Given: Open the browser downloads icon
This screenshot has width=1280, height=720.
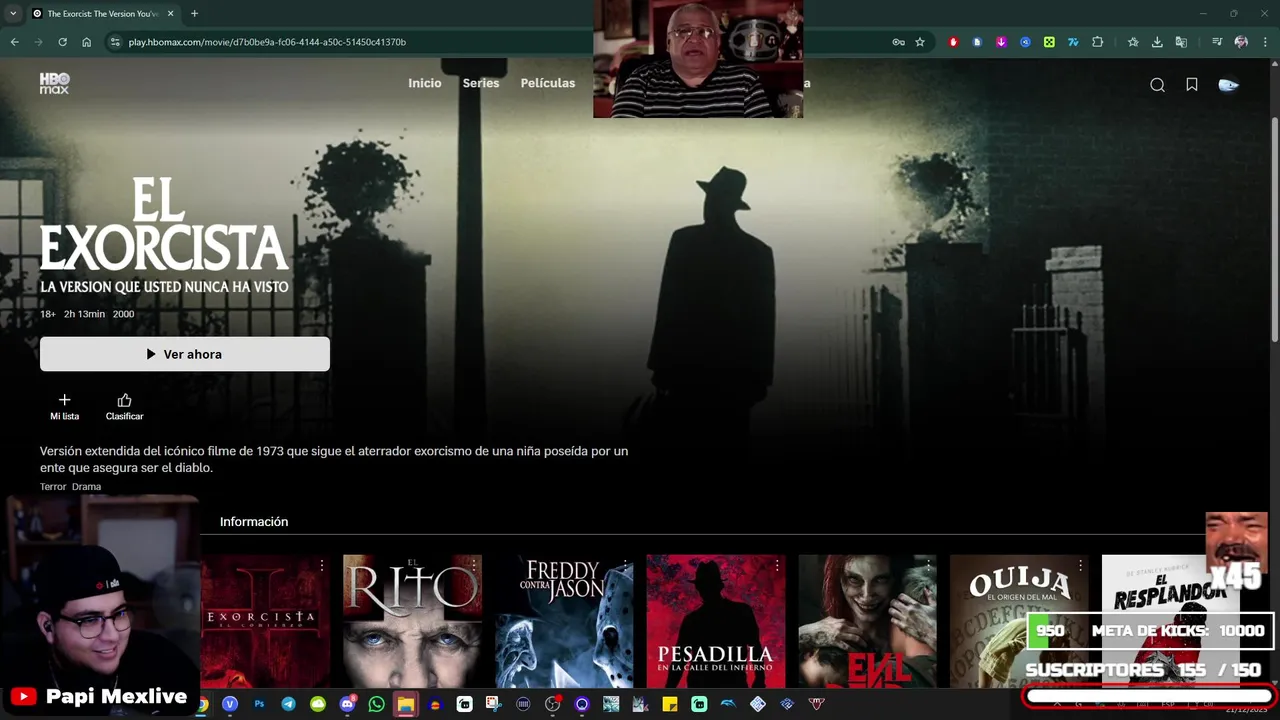Looking at the screenshot, I should tap(1157, 42).
